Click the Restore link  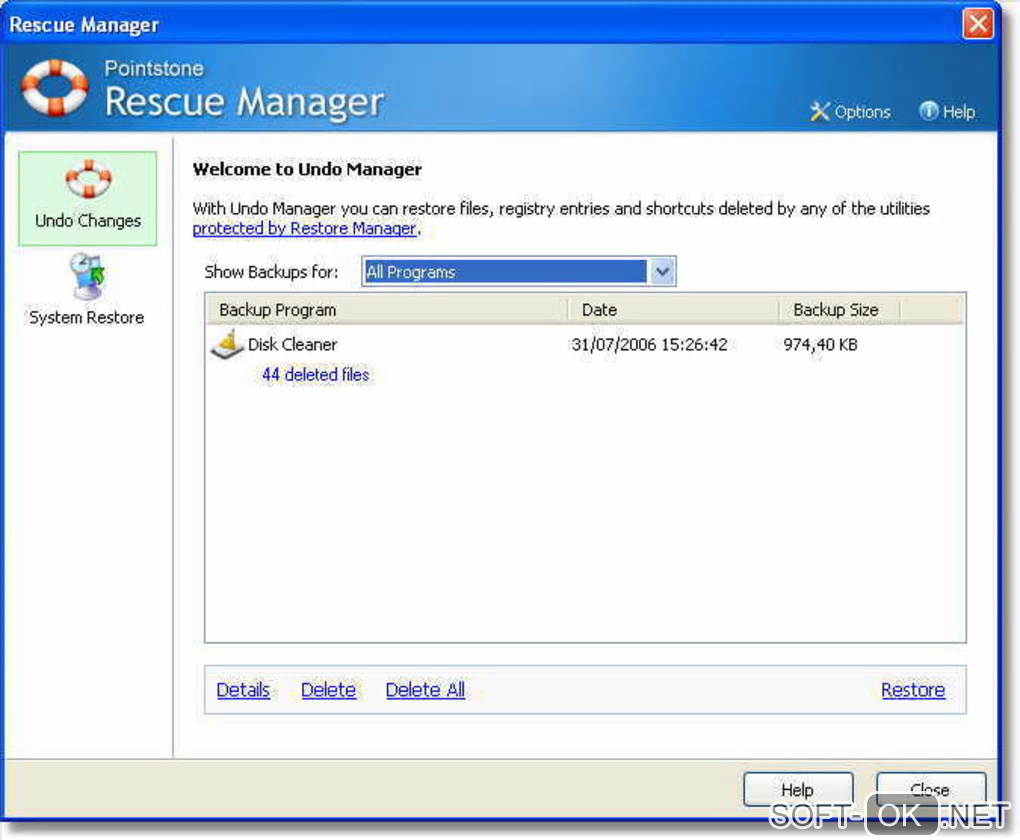pyautogui.click(x=913, y=690)
